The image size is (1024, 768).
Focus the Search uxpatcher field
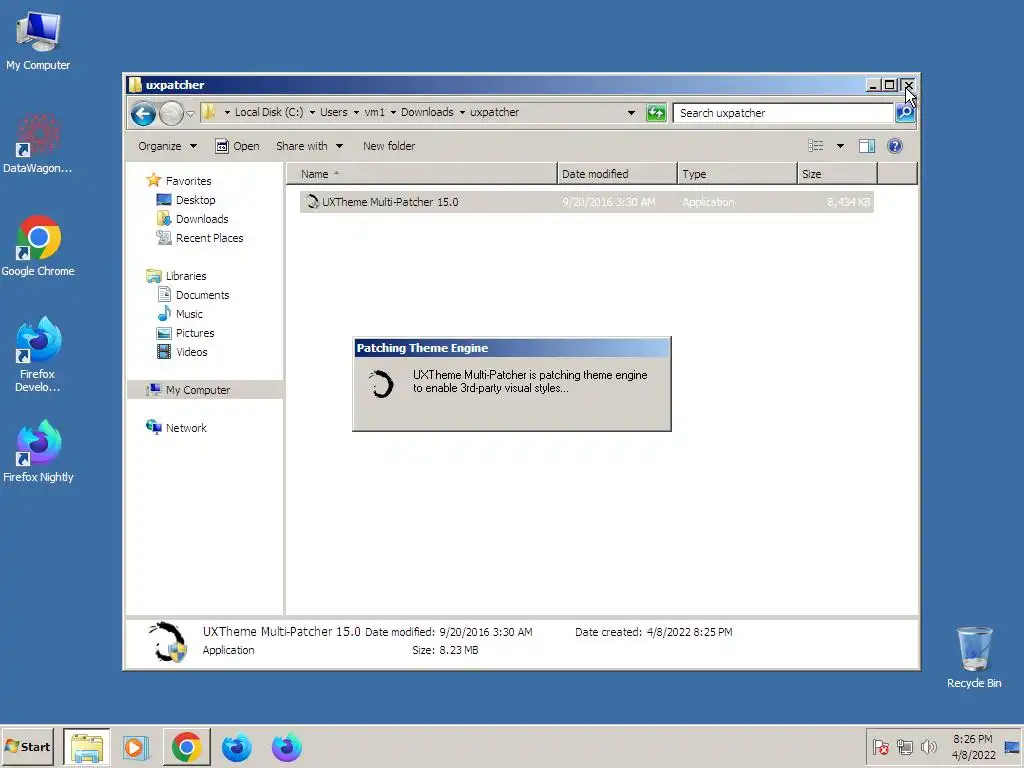(783, 113)
